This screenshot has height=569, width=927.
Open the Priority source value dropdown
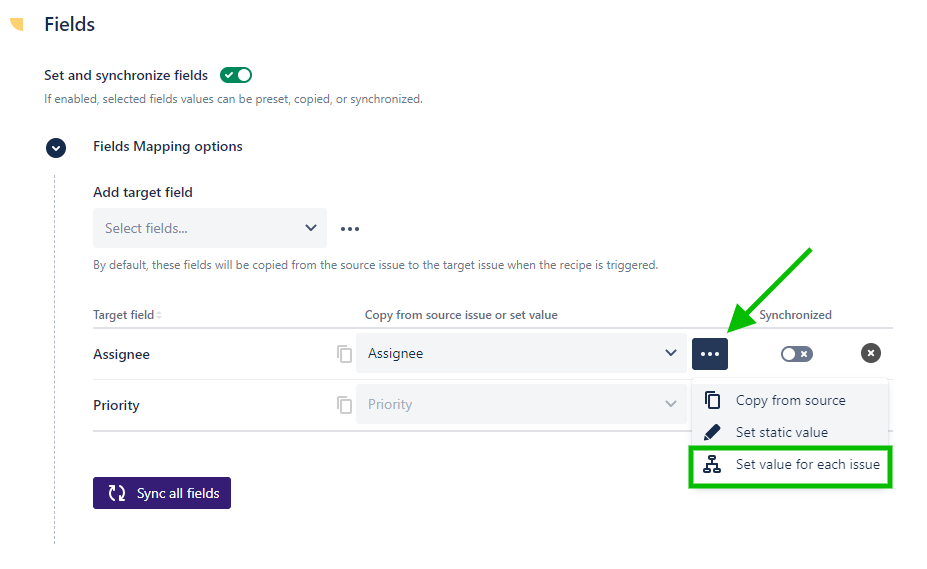coord(521,405)
